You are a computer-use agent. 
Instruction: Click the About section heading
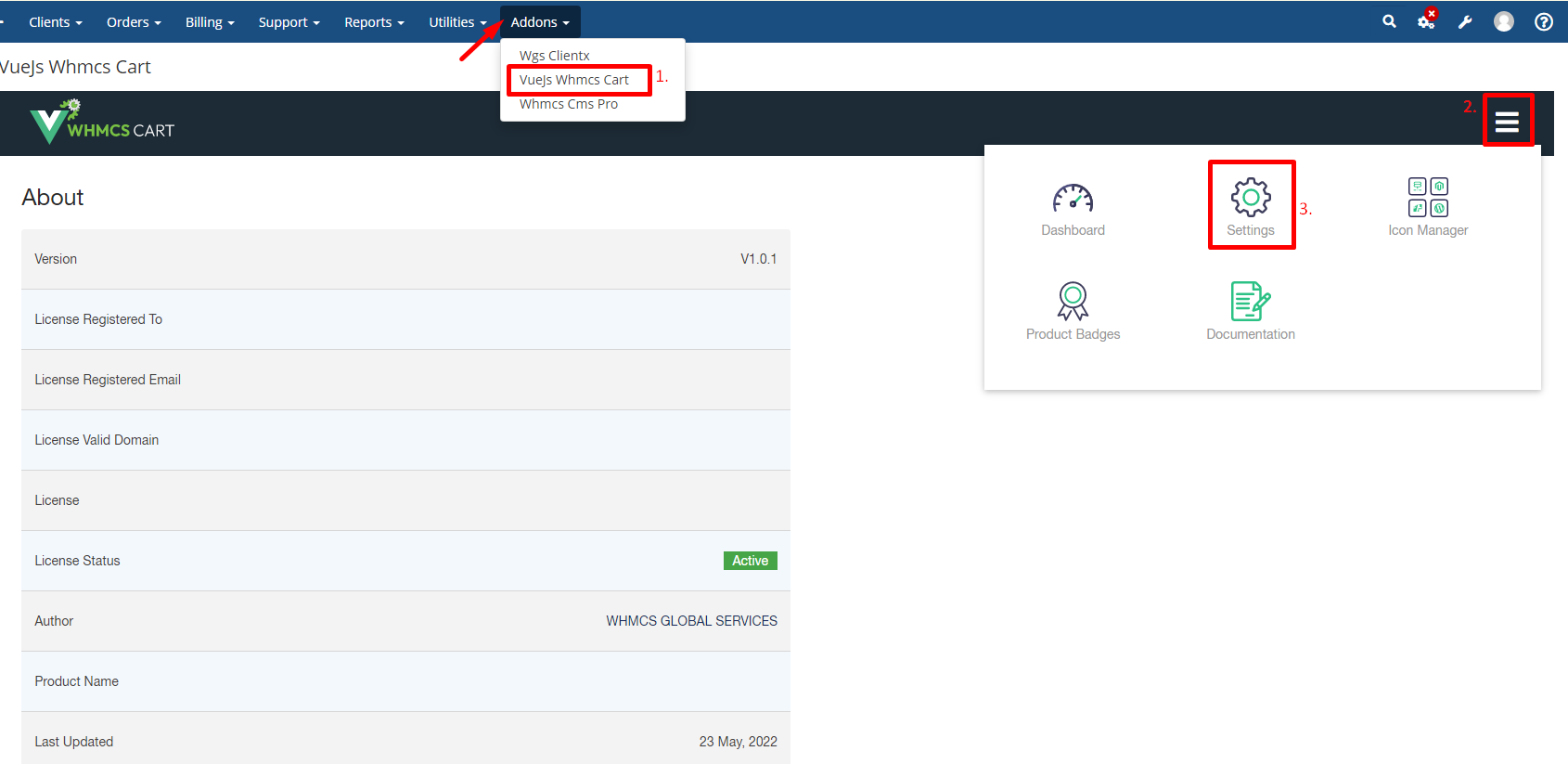(53, 197)
